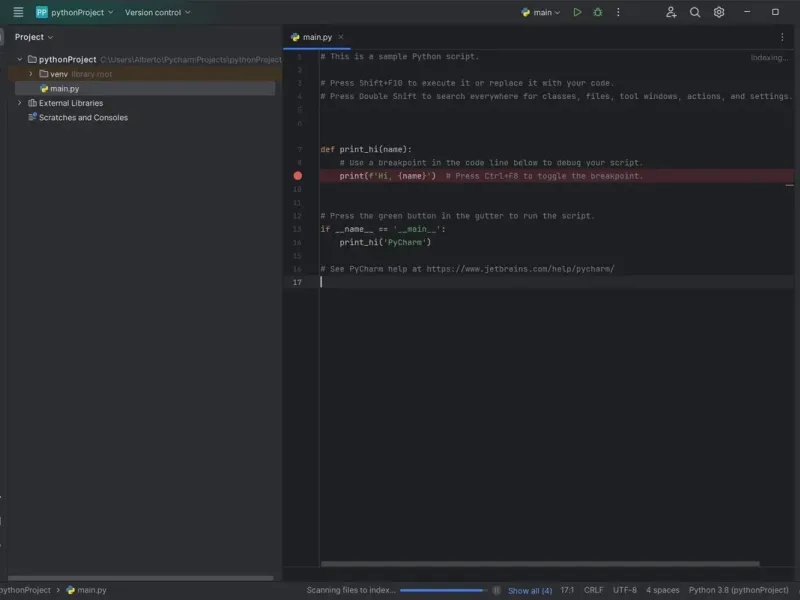Toggle the breakpoint on the print line
This screenshot has width=800, height=600.
coord(297,176)
